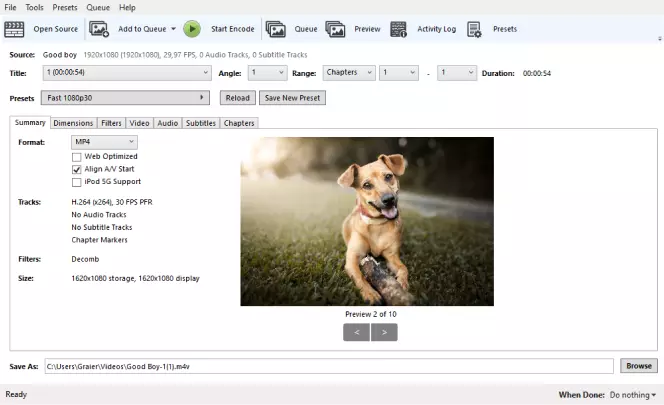
Task: Click the H.264 (x264), 30 FPS PFR track text
Action: (112, 202)
